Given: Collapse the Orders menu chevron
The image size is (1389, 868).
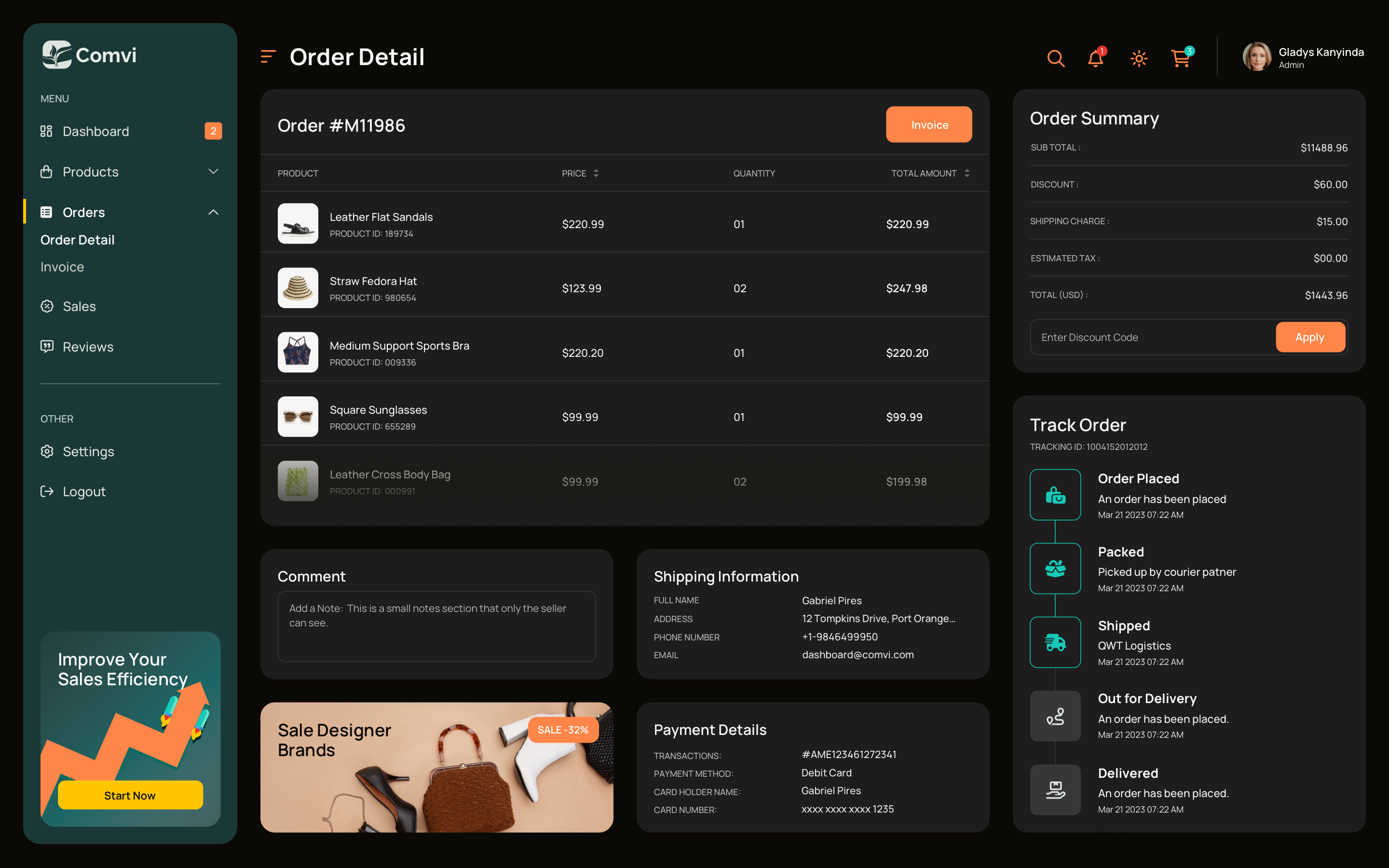Looking at the screenshot, I should coord(213,212).
